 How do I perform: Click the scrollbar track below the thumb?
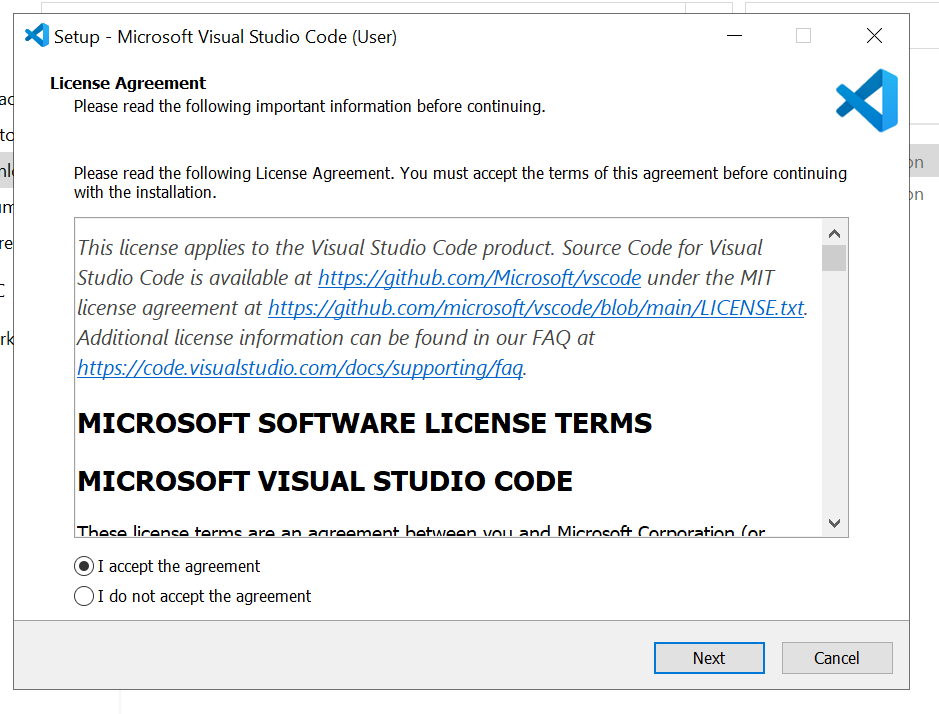click(x=834, y=391)
